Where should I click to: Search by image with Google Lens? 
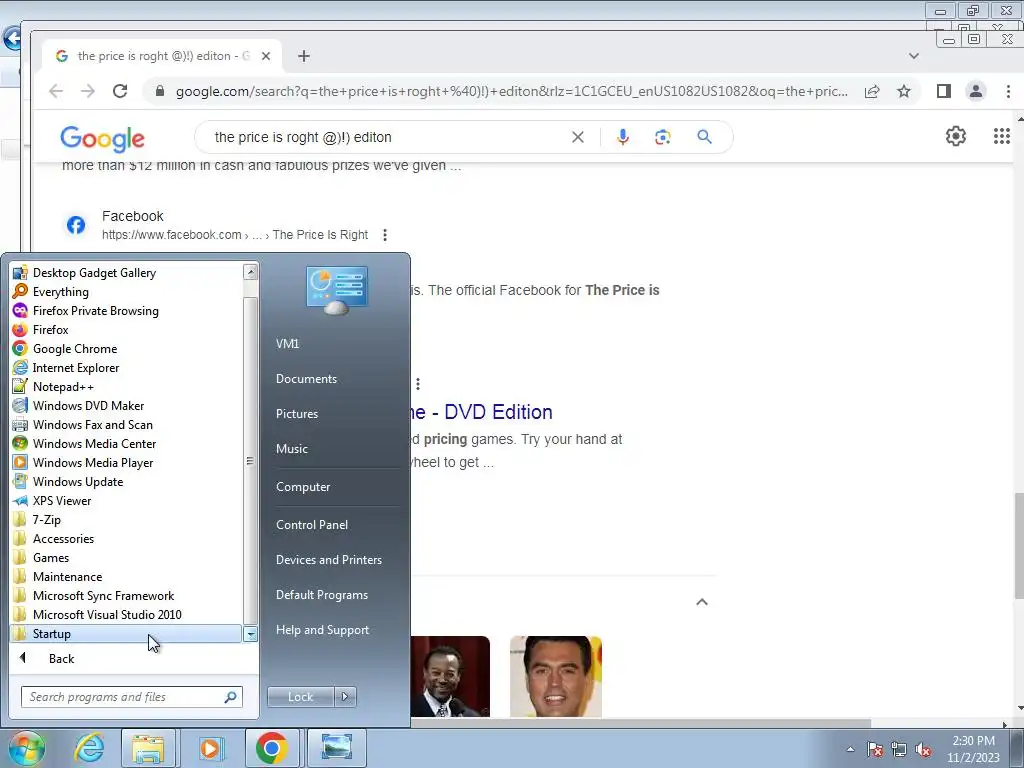663,137
